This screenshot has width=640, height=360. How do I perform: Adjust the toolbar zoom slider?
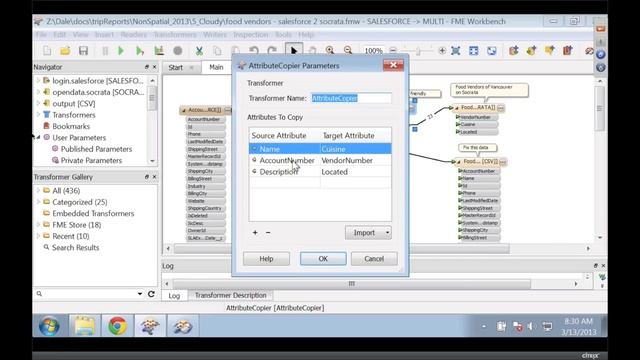tap(418, 51)
